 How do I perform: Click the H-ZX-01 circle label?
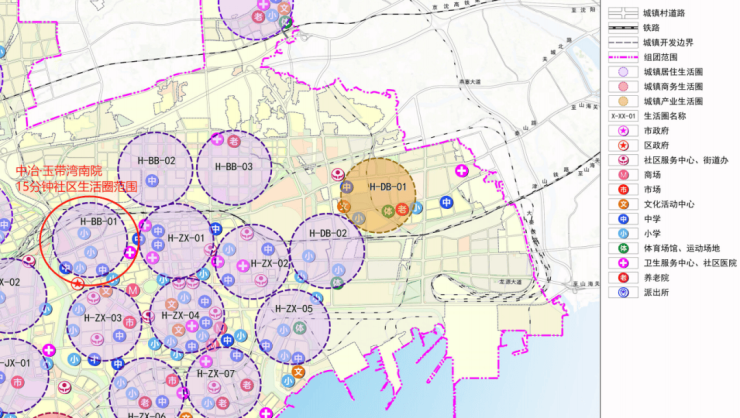pyautogui.click(x=186, y=238)
